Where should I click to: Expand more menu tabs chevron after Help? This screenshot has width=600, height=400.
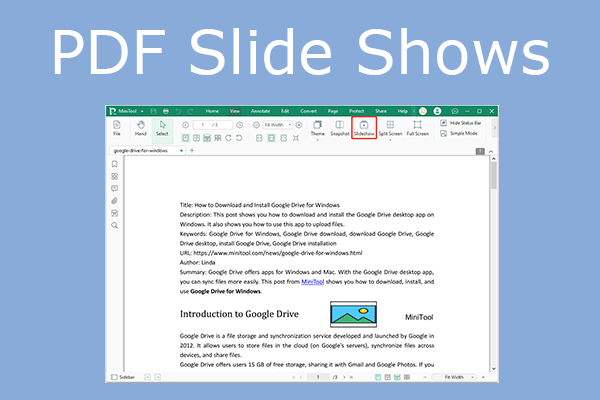pos(414,111)
